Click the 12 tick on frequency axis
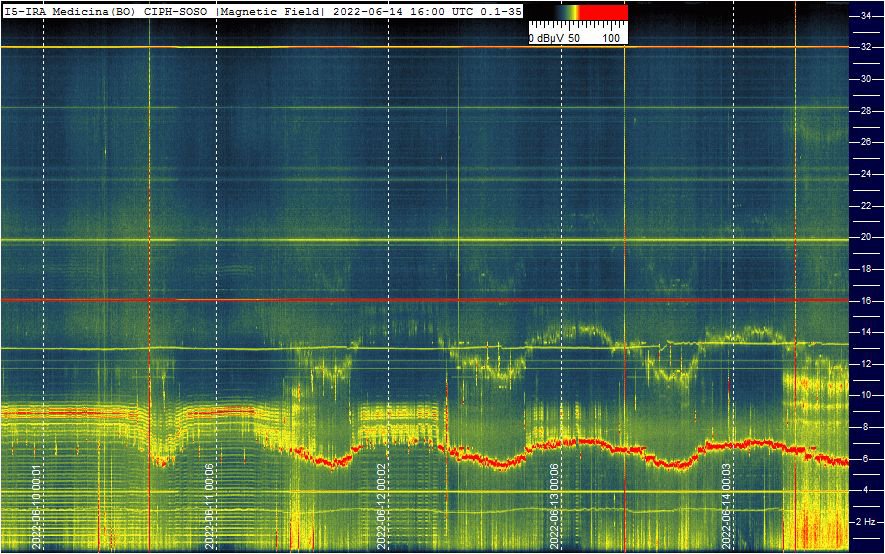Viewport: 885px width, 554px height. pos(866,364)
